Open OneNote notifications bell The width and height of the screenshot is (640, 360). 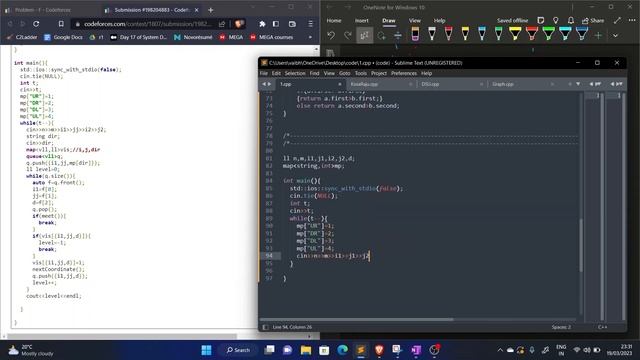[571, 20]
